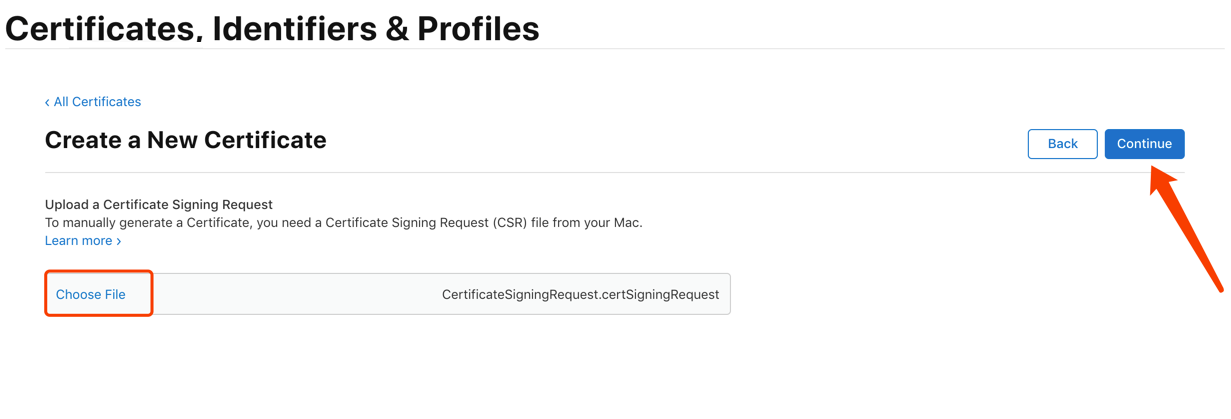The image size is (1231, 419).
Task: Click the Certificates, Identifiers & Profiles title
Action: coord(272,28)
